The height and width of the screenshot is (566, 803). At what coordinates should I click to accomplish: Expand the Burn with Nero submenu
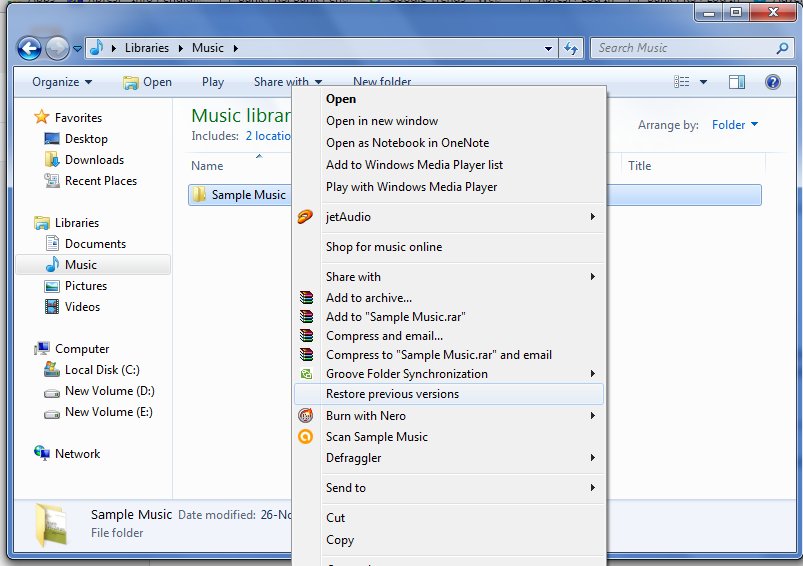[x=450, y=415]
